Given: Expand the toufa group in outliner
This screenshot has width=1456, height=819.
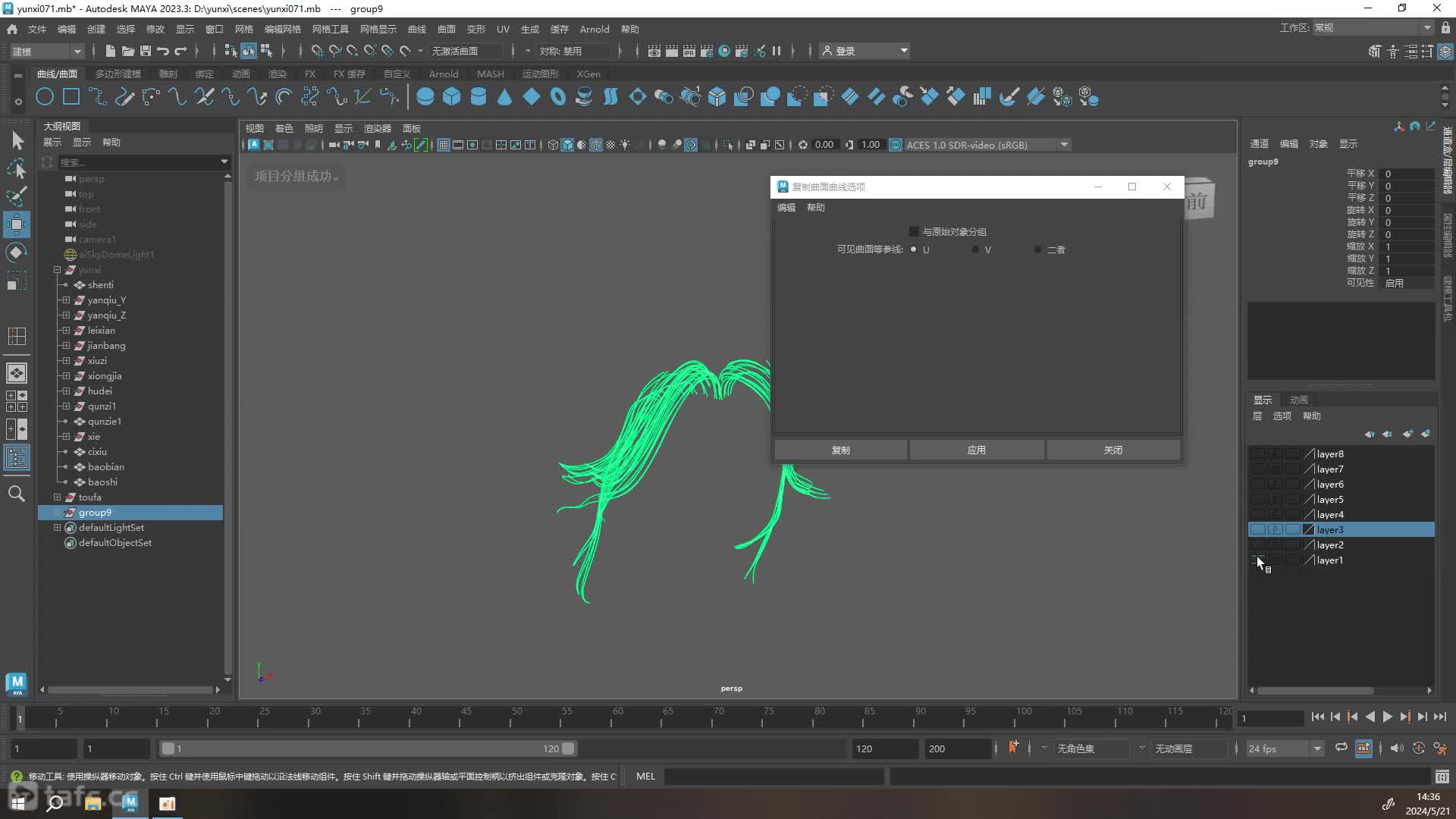Looking at the screenshot, I should click(57, 497).
